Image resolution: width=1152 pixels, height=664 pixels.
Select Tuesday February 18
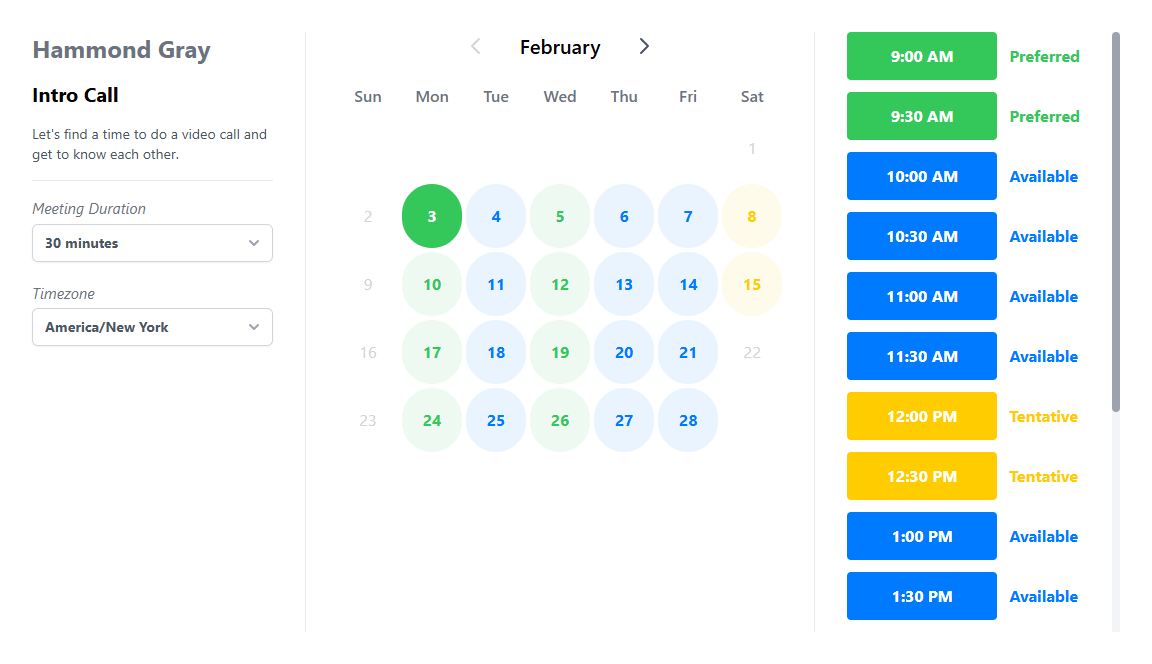[x=496, y=353]
